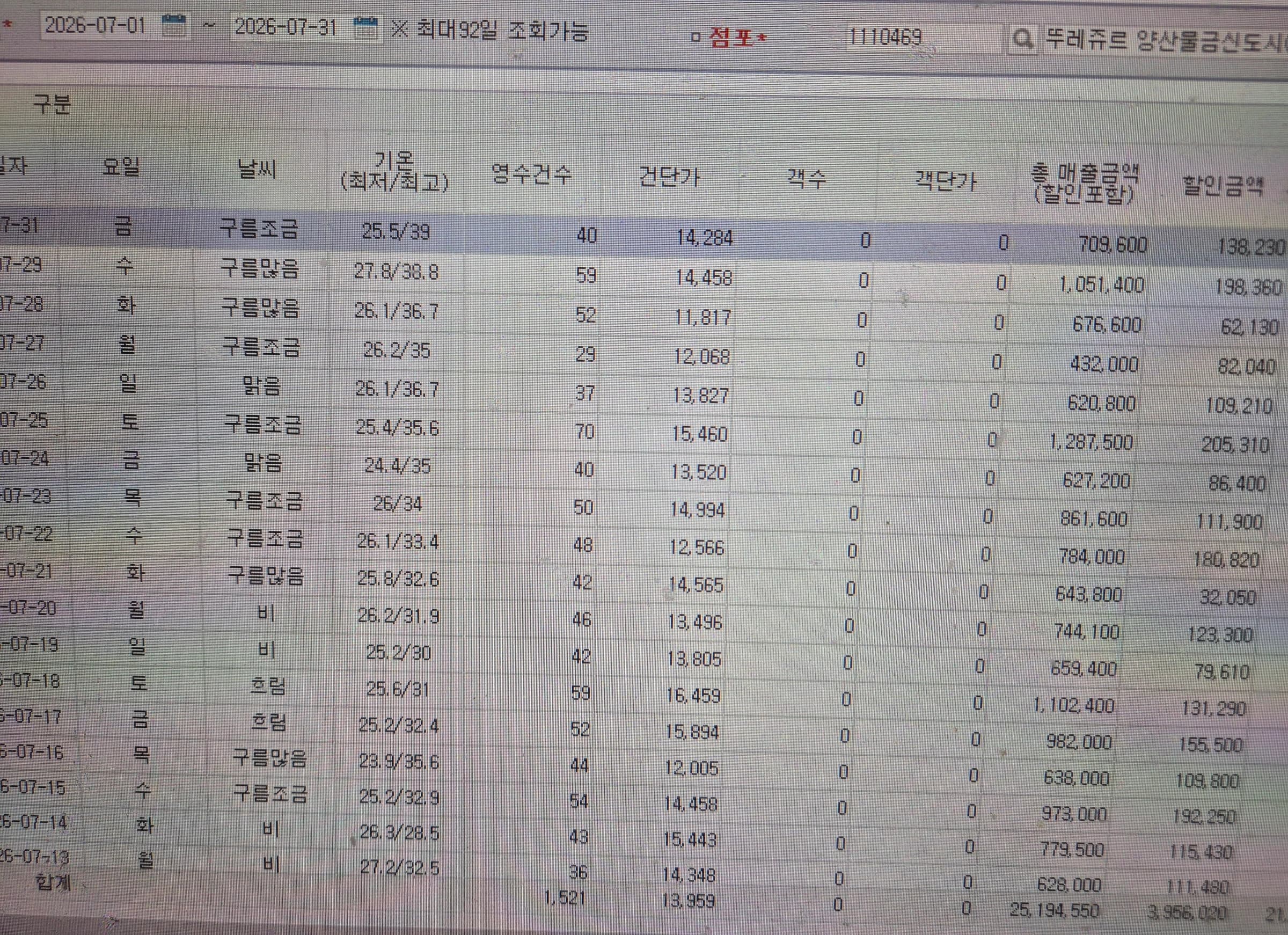Select the unit price cell 16,459

pyautogui.click(x=693, y=696)
